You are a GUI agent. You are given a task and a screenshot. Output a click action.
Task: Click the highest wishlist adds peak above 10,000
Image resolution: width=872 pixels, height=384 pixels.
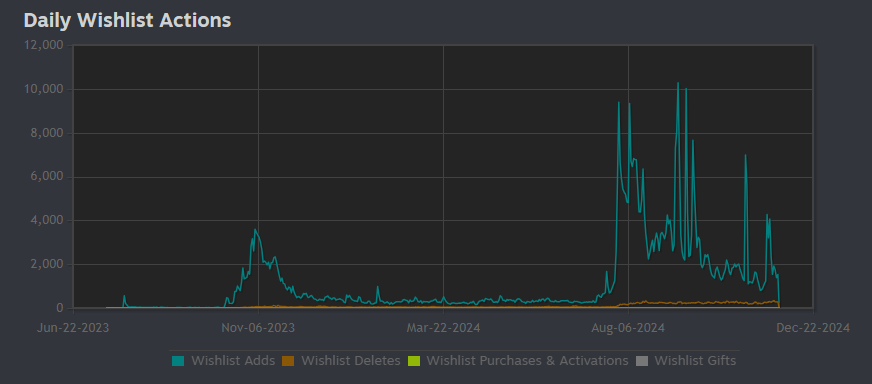click(x=678, y=83)
